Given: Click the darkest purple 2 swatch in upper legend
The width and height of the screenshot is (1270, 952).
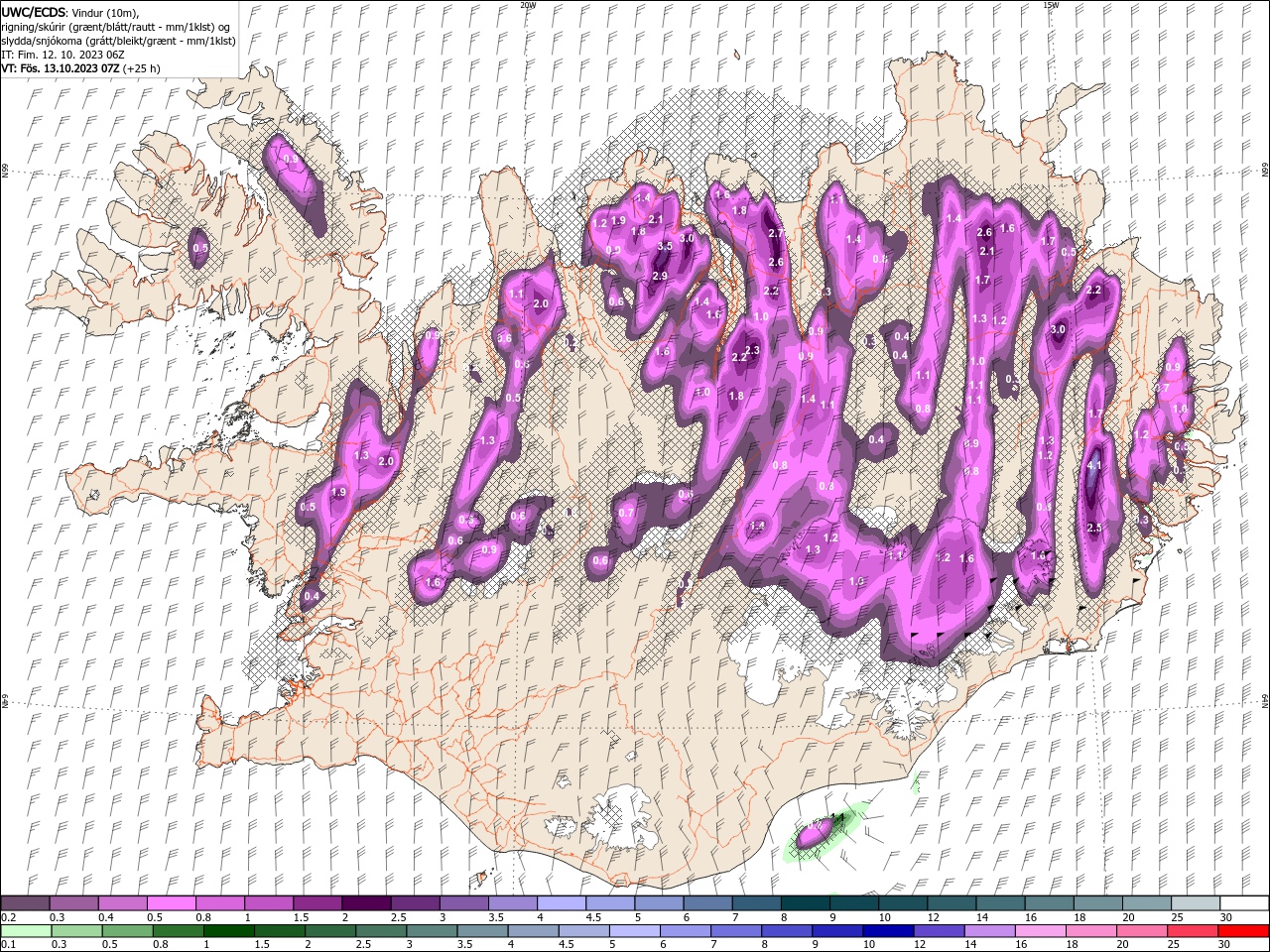Looking at the screenshot, I should coord(365,903).
